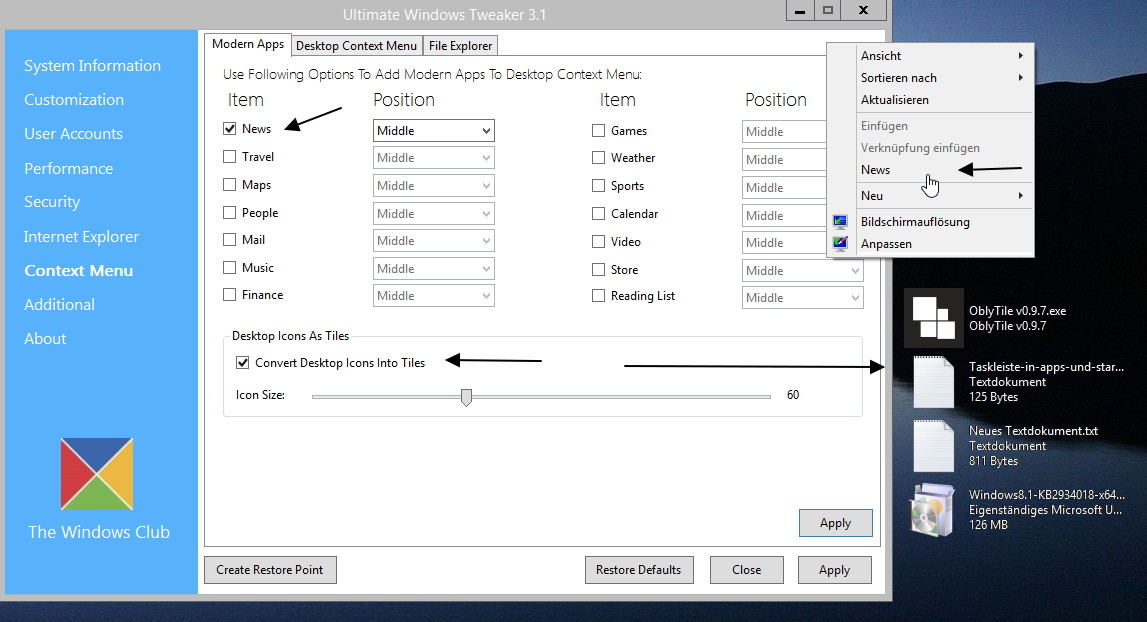Image resolution: width=1147 pixels, height=622 pixels.
Task: Expand the Maps row Position dropdown
Action: [x=434, y=186]
